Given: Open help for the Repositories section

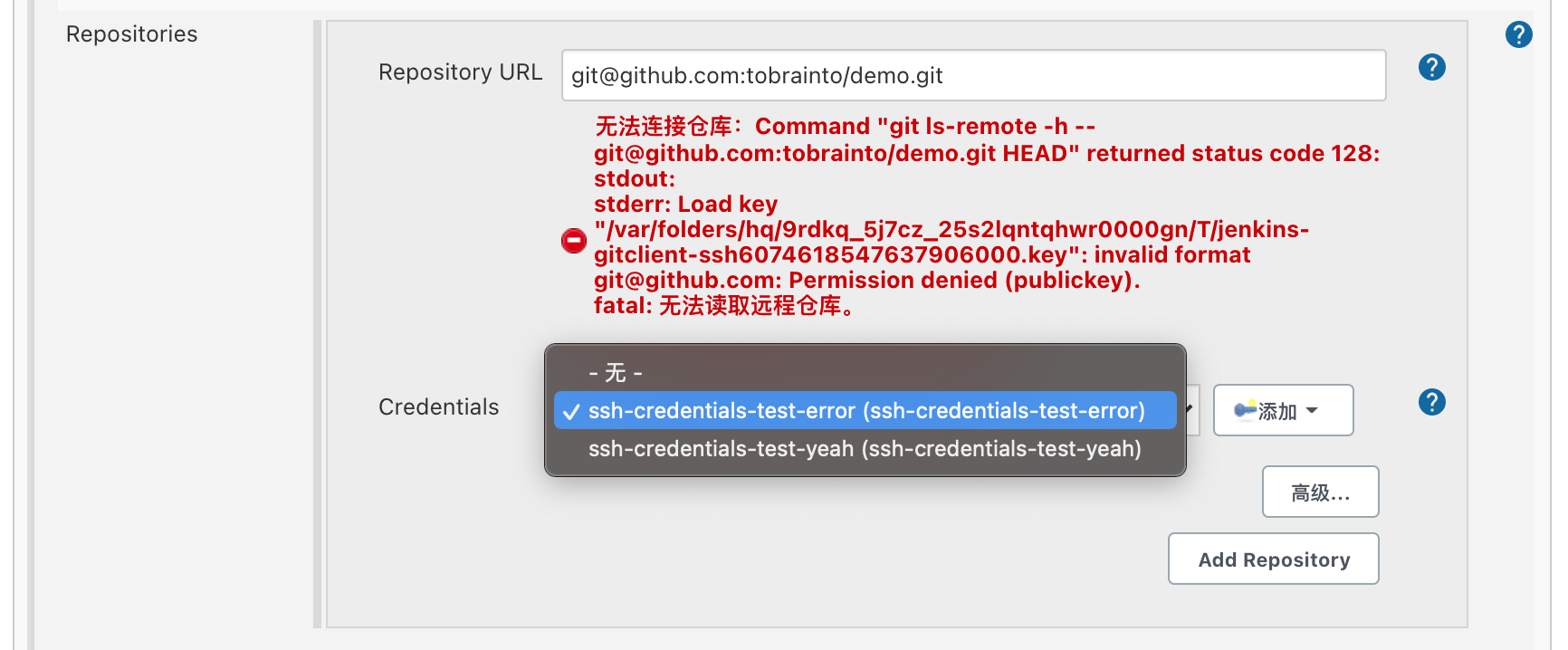Looking at the screenshot, I should click(1518, 34).
